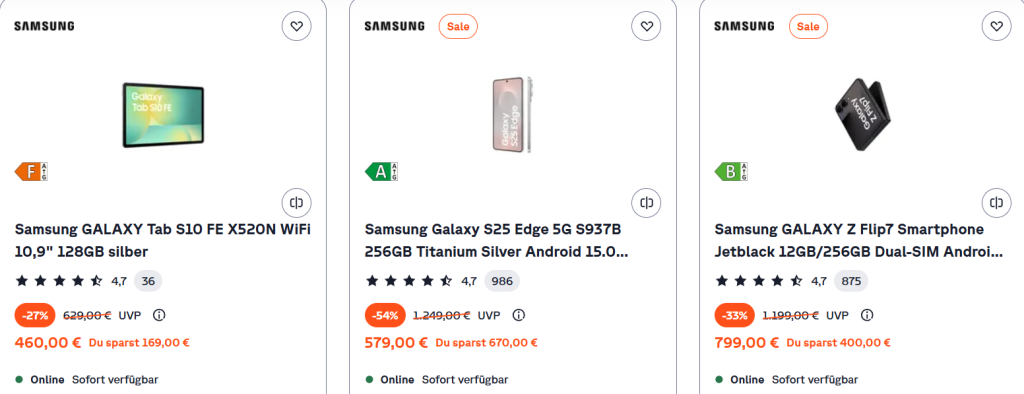Open Samsung GALAXY Tab S10 FE X520N title
The height and width of the screenshot is (394, 1024).
[x=163, y=240]
